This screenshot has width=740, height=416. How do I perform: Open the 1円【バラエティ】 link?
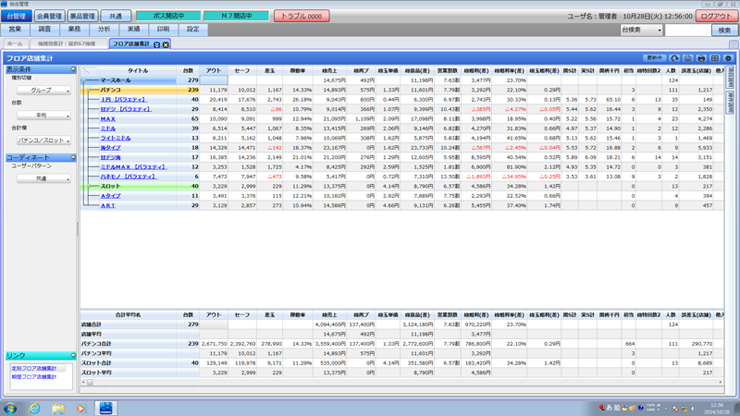(x=124, y=100)
